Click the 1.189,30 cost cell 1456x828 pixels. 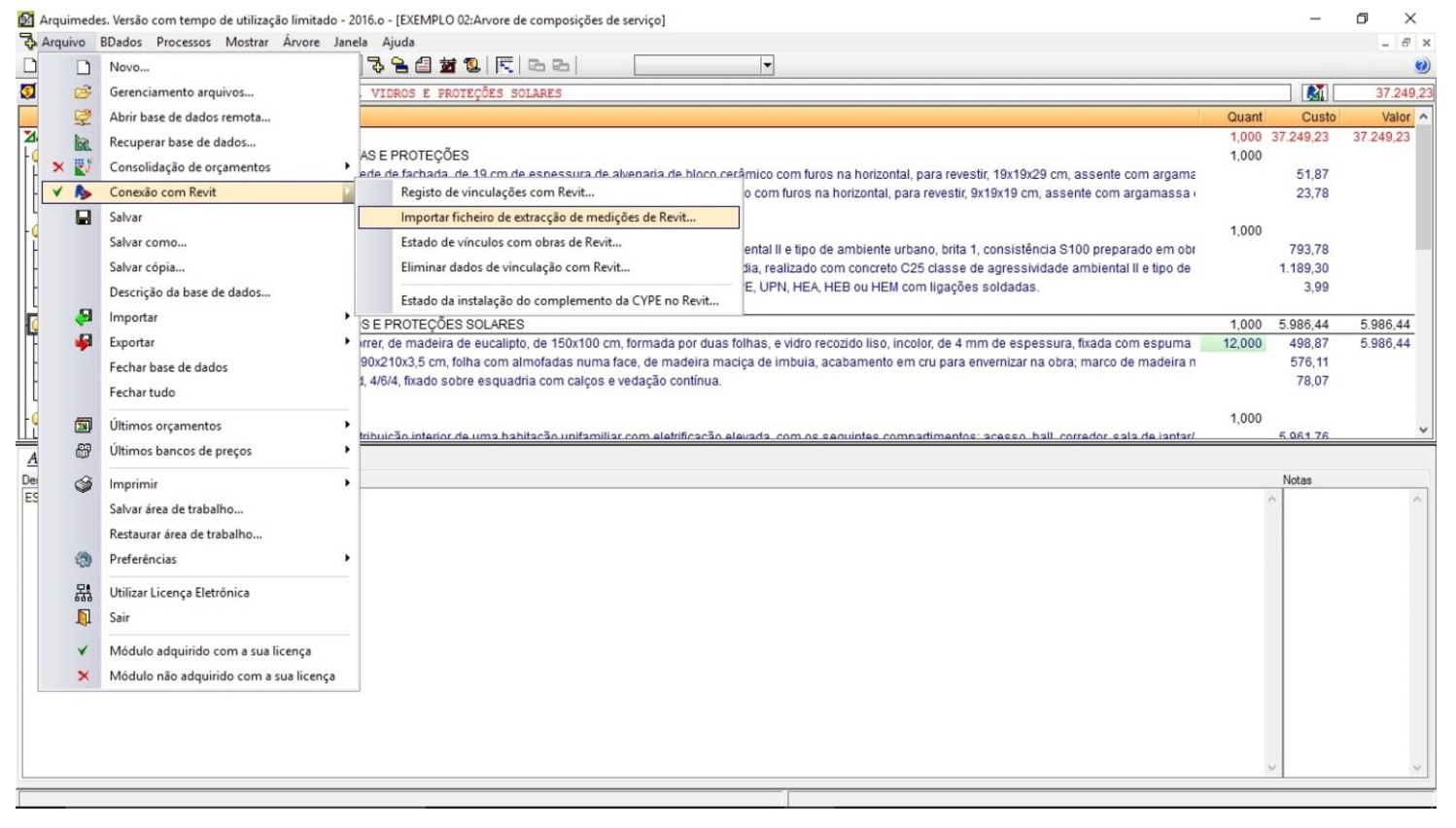(x=1303, y=268)
